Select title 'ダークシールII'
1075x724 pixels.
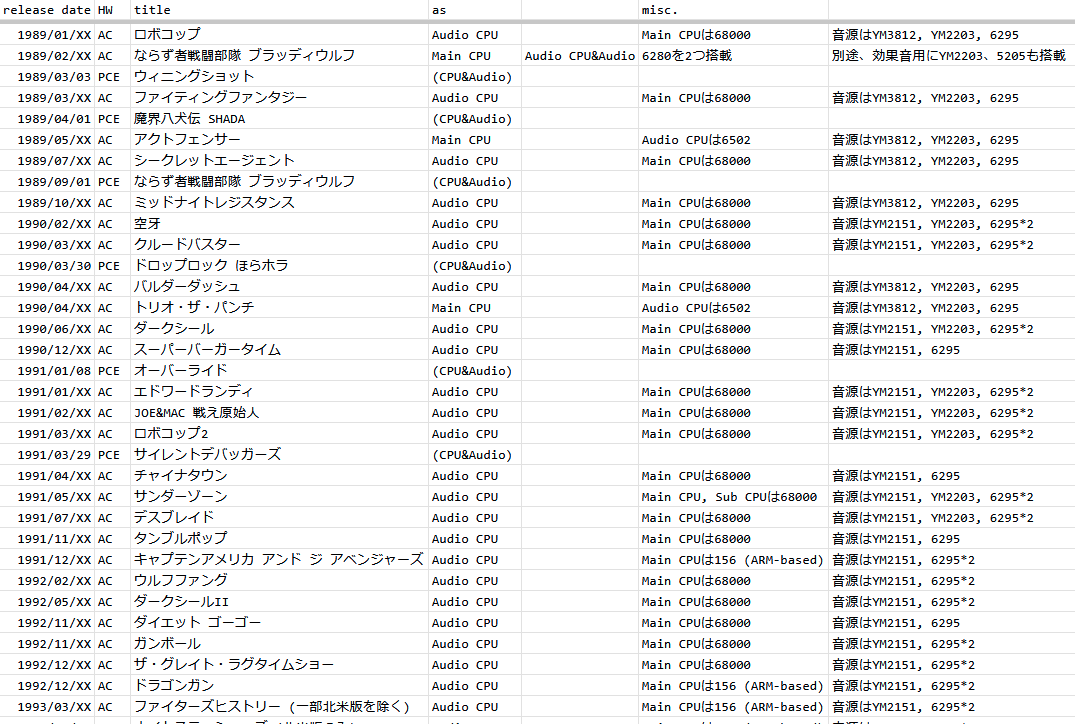click(x=181, y=601)
